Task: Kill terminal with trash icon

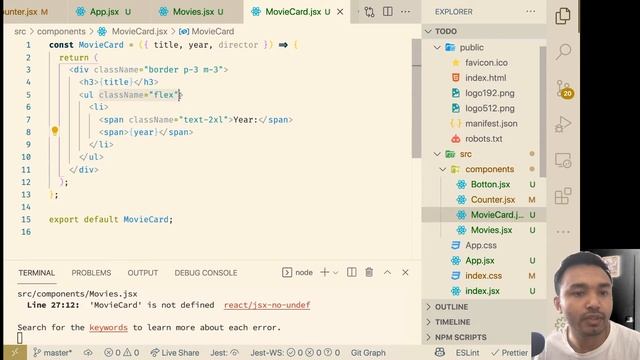Action: [x=369, y=272]
